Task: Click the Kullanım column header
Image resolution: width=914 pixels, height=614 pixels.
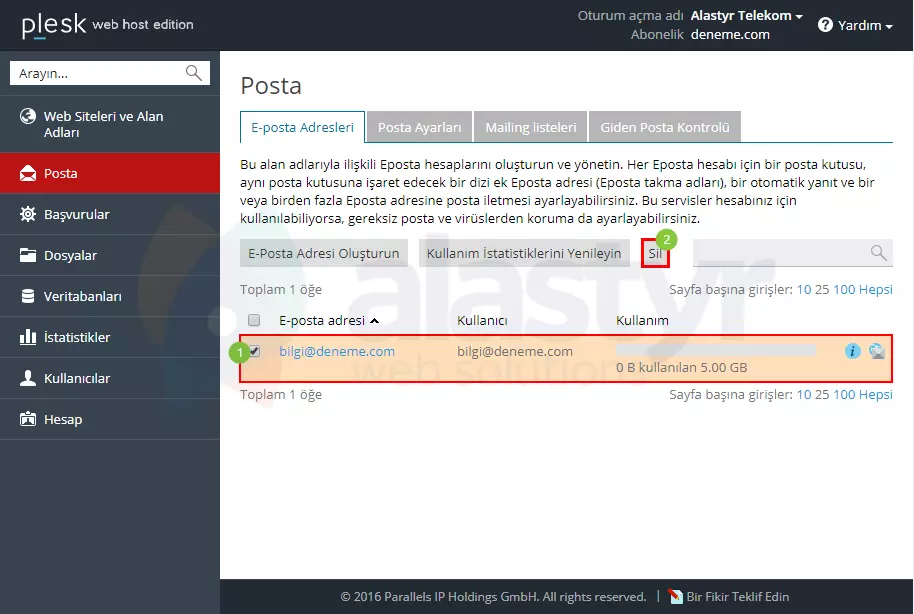Action: tap(642, 320)
